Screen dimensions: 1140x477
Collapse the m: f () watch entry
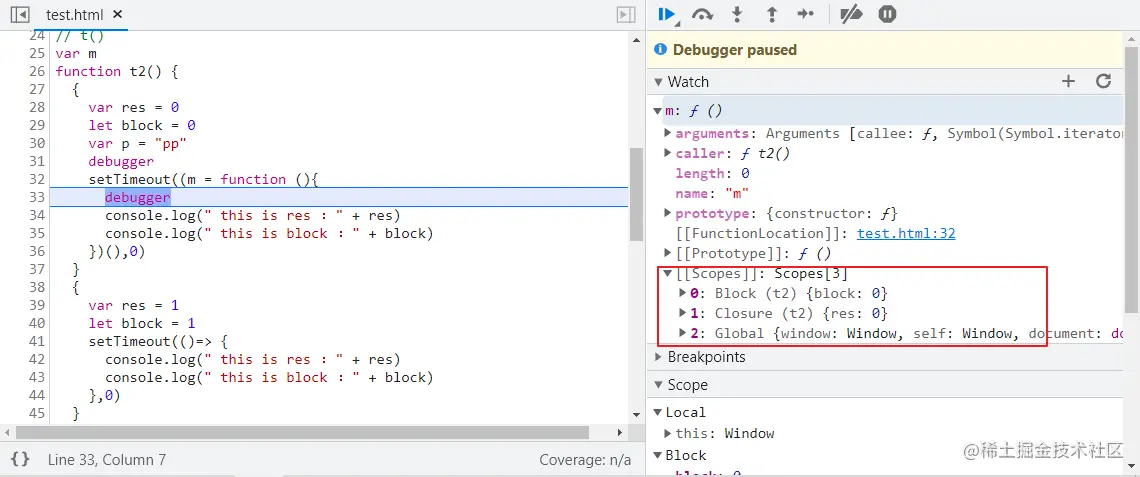[x=659, y=111]
